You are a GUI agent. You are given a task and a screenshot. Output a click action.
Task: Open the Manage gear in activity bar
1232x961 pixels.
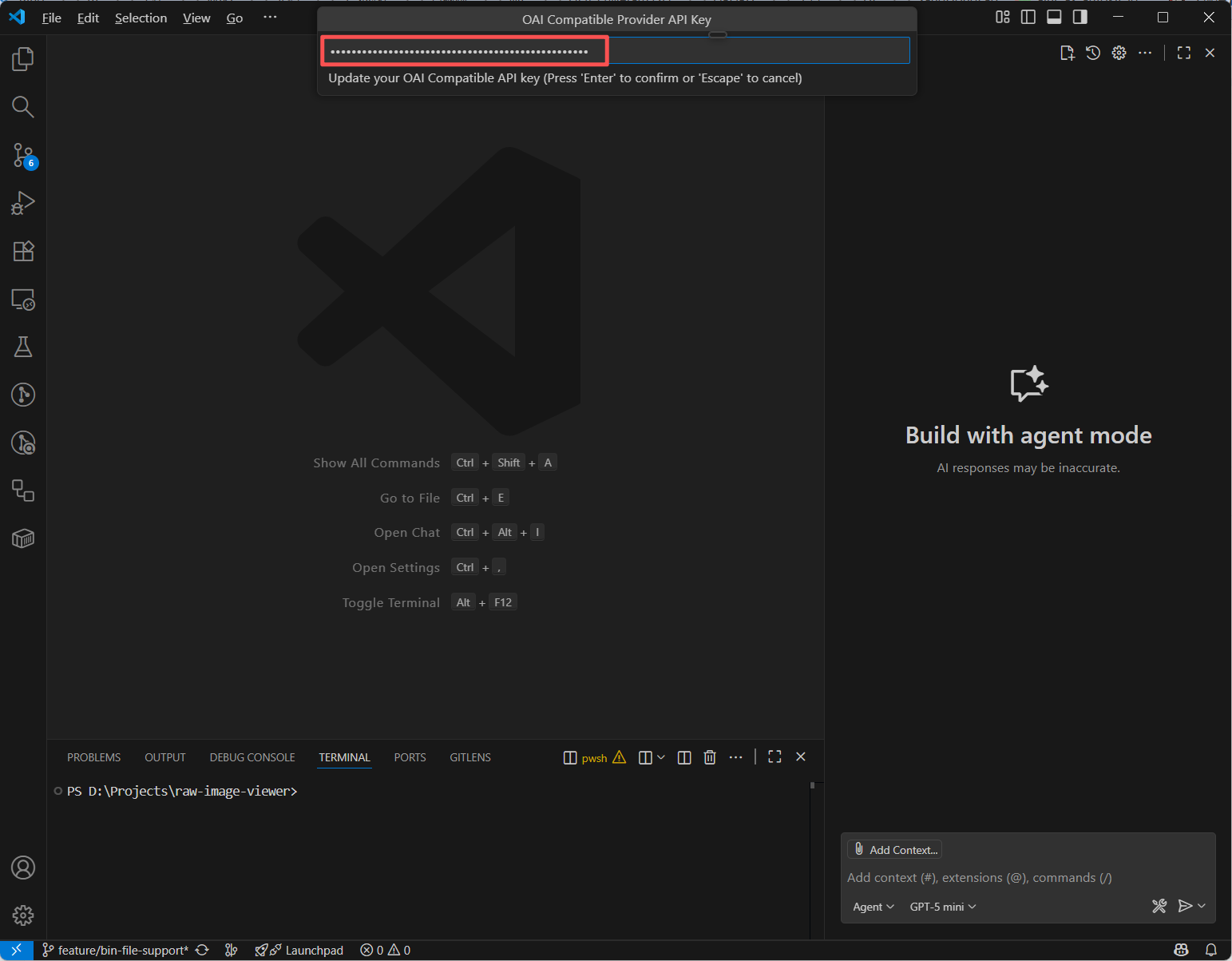(x=23, y=915)
